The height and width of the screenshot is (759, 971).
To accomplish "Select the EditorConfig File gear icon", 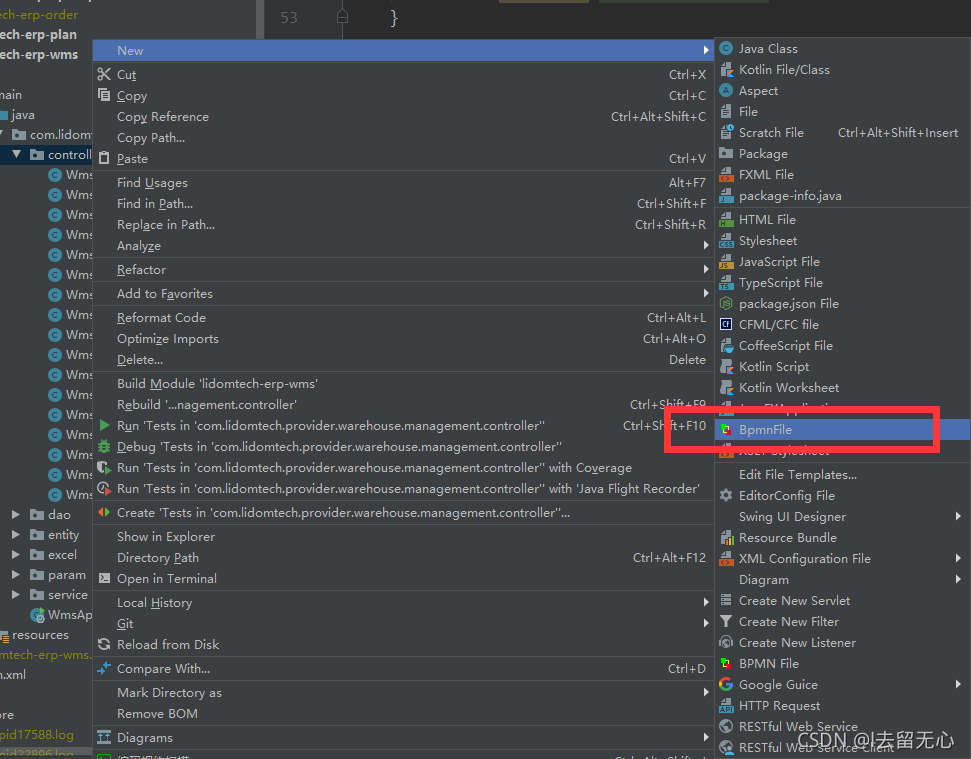I will pos(726,495).
